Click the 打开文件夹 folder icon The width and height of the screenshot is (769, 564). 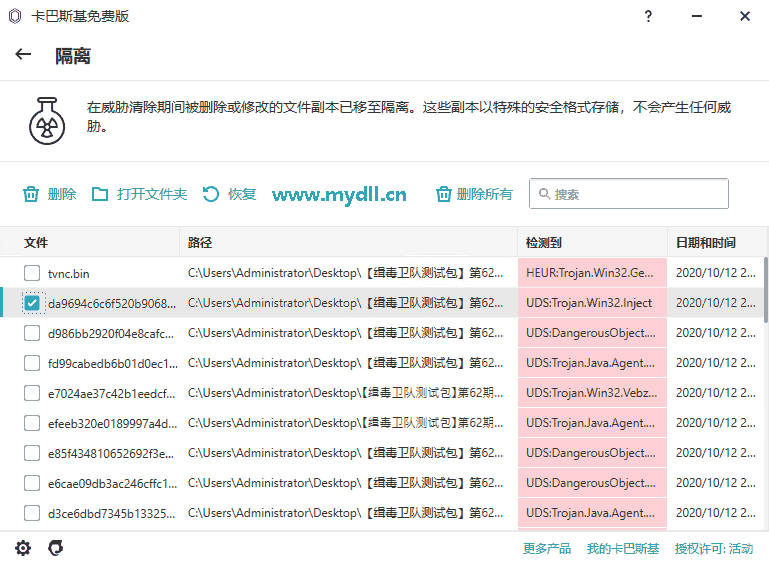[x=100, y=194]
